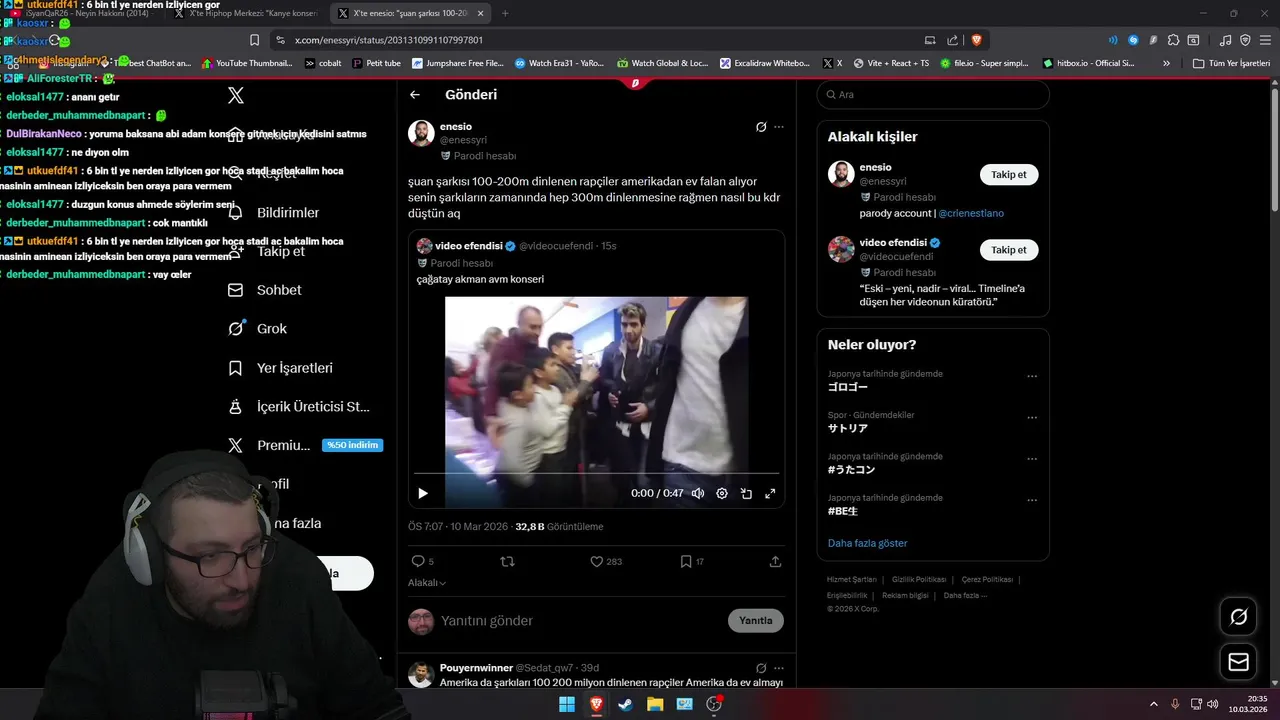
Task: Like the post with 283 likes
Action: pos(606,562)
